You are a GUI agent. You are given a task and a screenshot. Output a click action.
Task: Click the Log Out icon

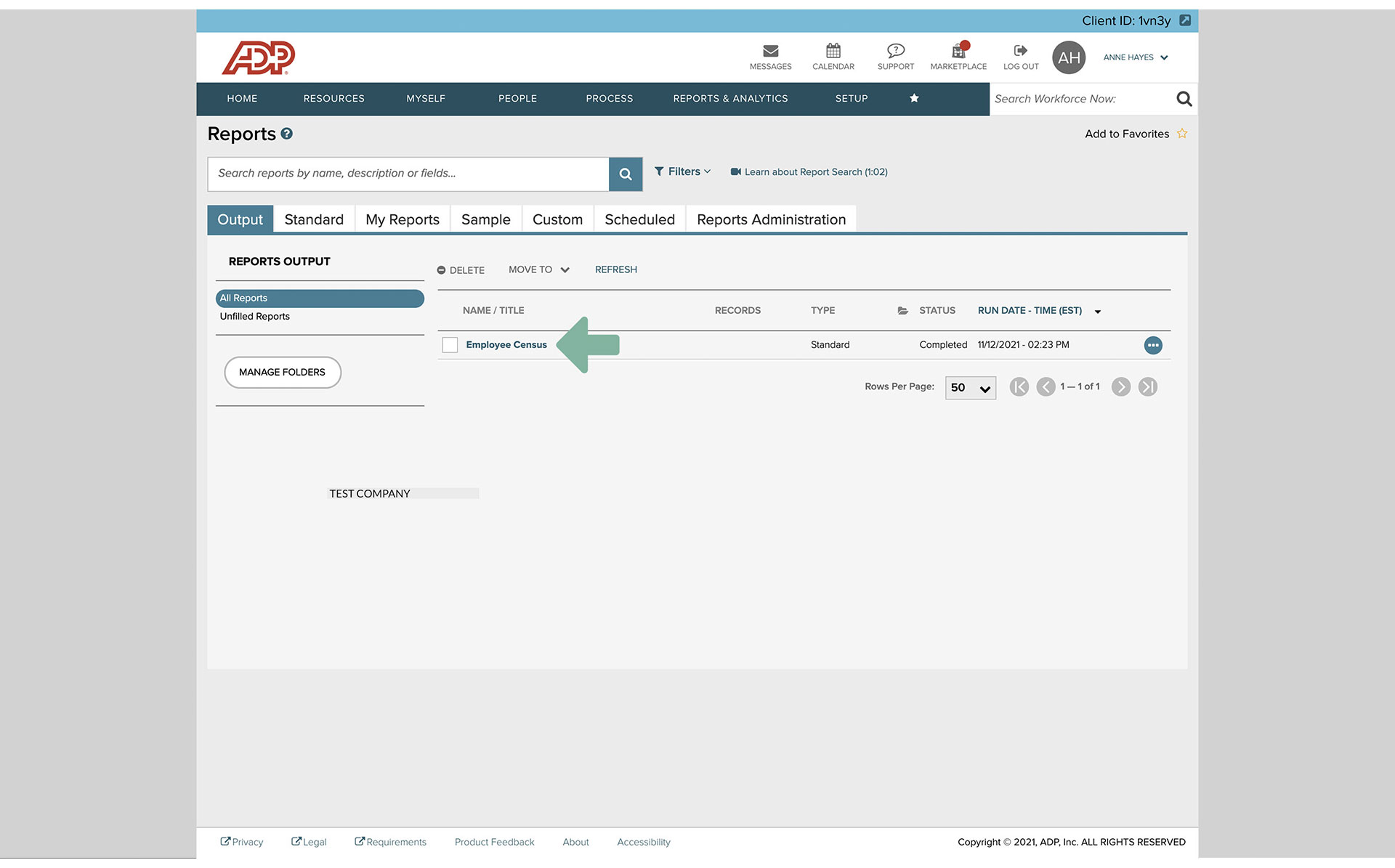click(1021, 51)
